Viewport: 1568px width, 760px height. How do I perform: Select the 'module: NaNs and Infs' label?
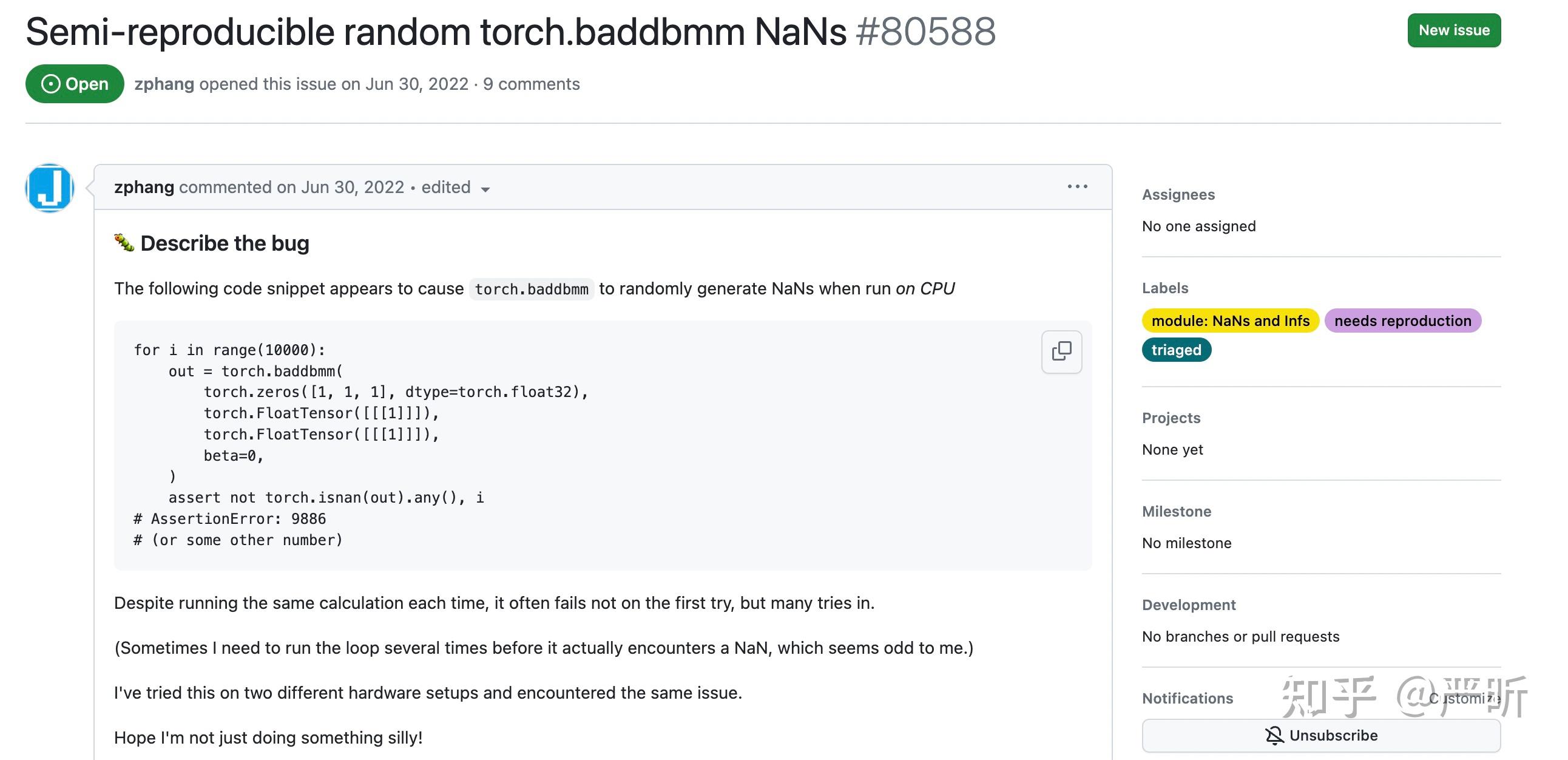[1230, 321]
